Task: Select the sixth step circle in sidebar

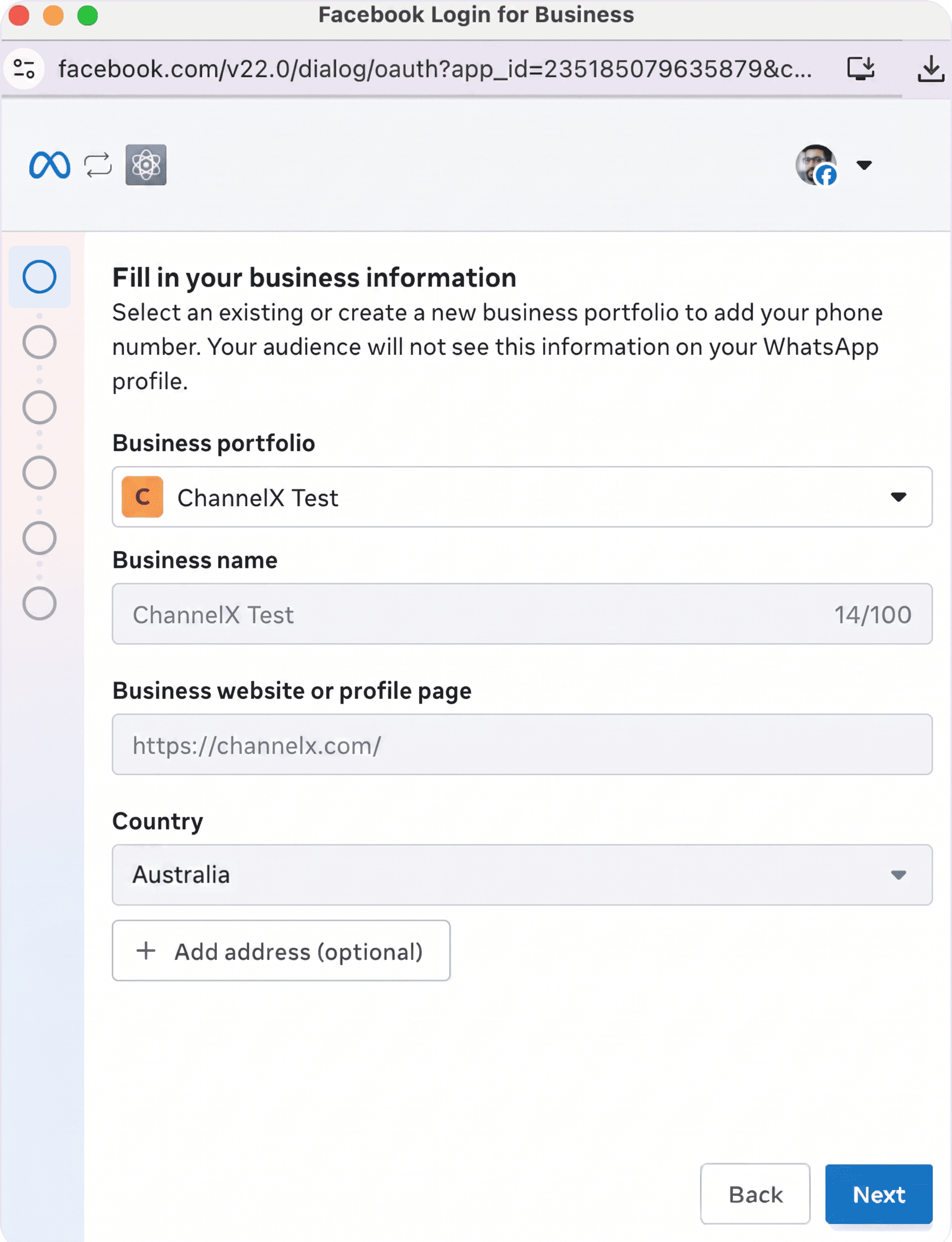Action: [40, 603]
